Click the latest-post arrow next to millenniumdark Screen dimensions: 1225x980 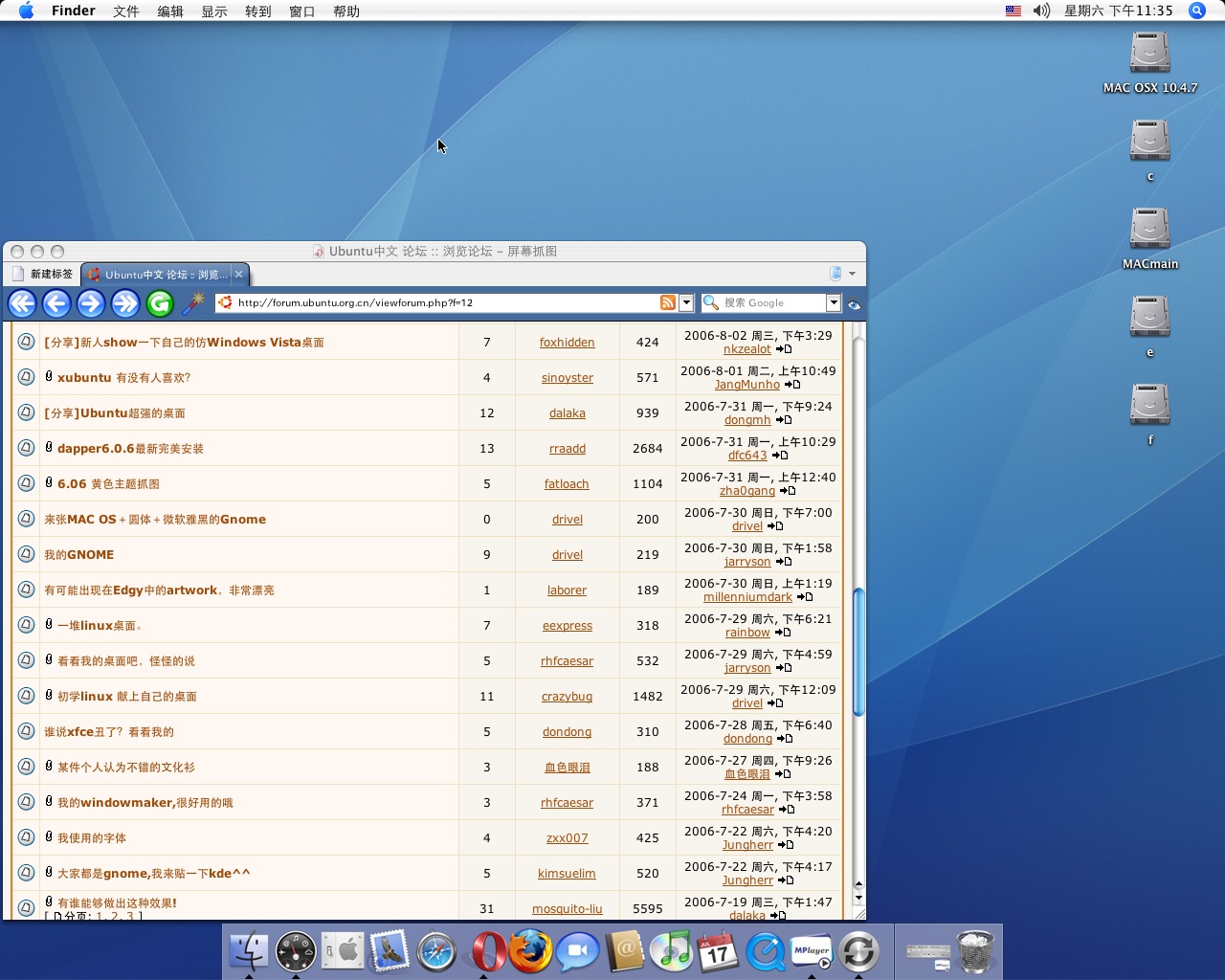click(805, 597)
